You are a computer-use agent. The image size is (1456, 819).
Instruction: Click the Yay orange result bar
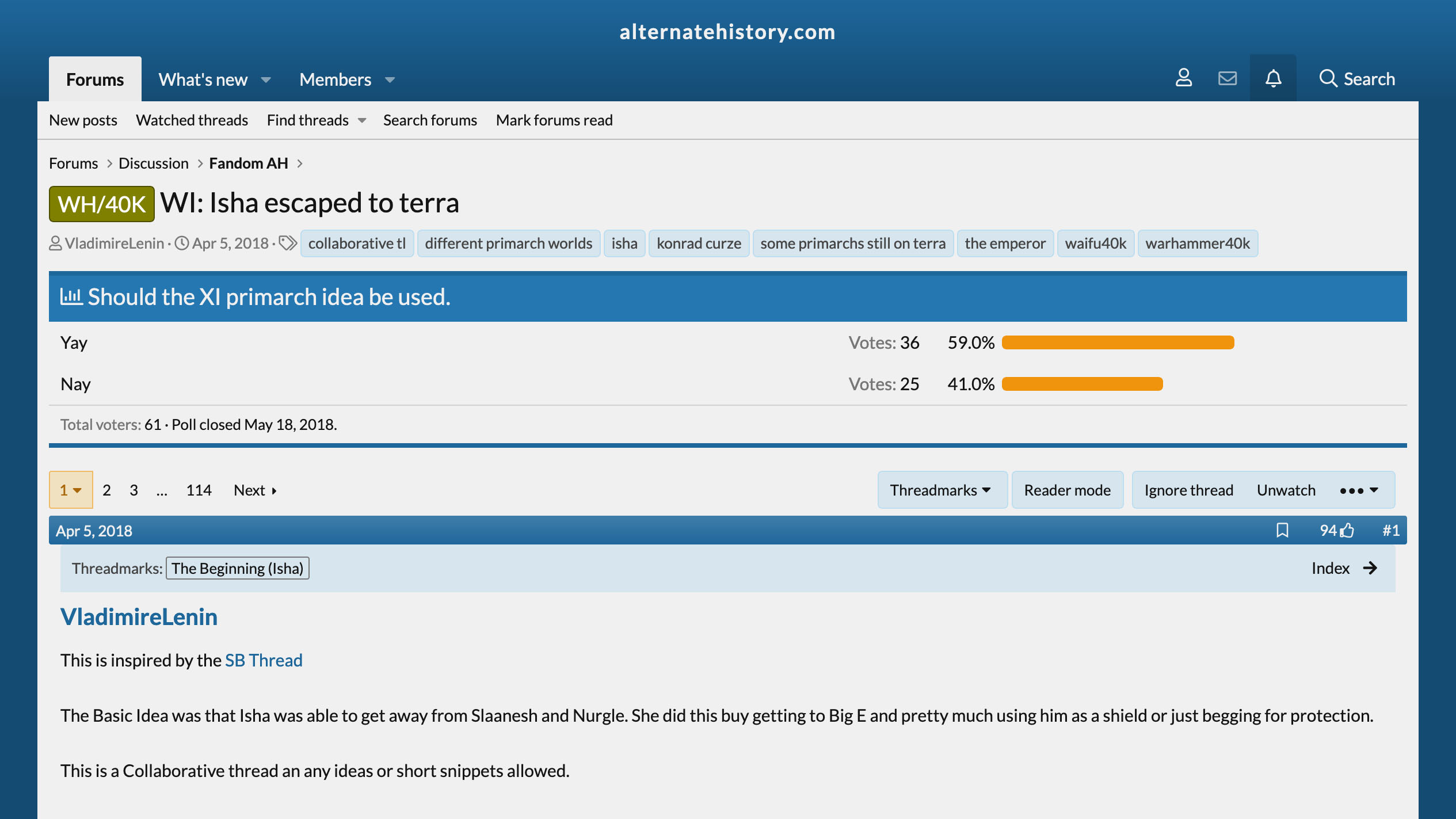click(x=1118, y=342)
